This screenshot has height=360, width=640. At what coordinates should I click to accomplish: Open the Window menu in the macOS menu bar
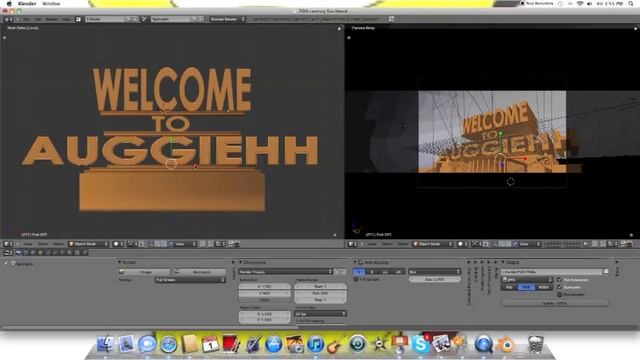point(51,3)
